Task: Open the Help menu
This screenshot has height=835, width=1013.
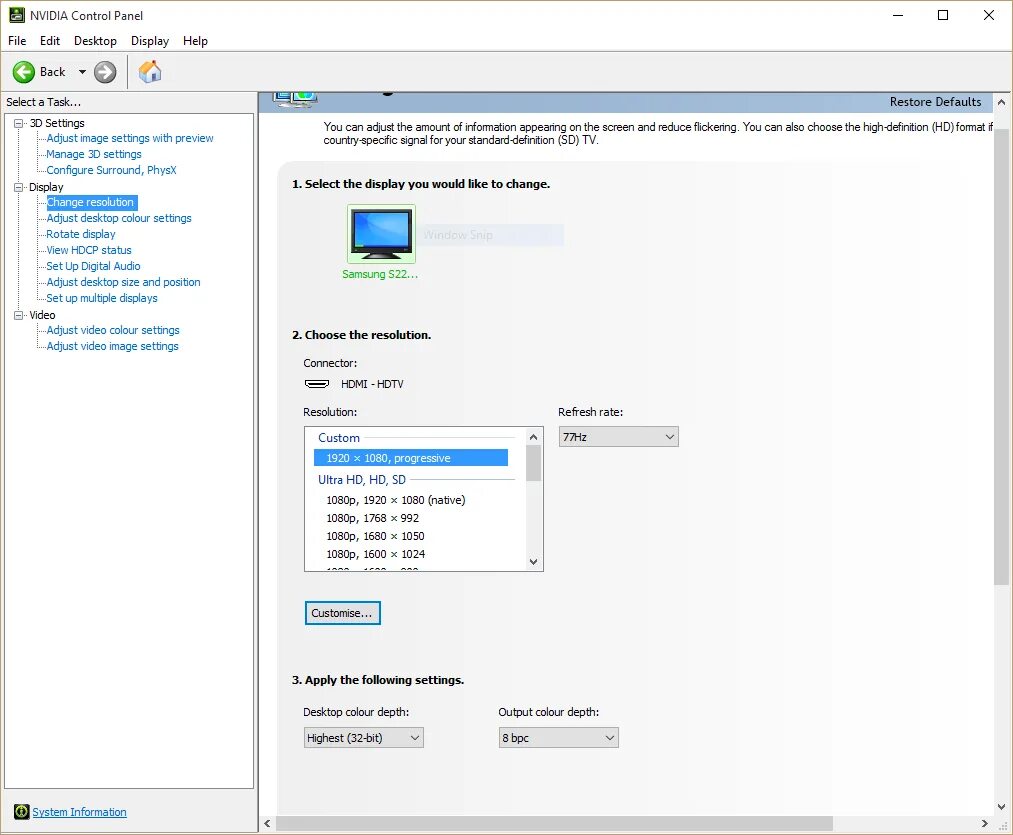Action: tap(195, 41)
